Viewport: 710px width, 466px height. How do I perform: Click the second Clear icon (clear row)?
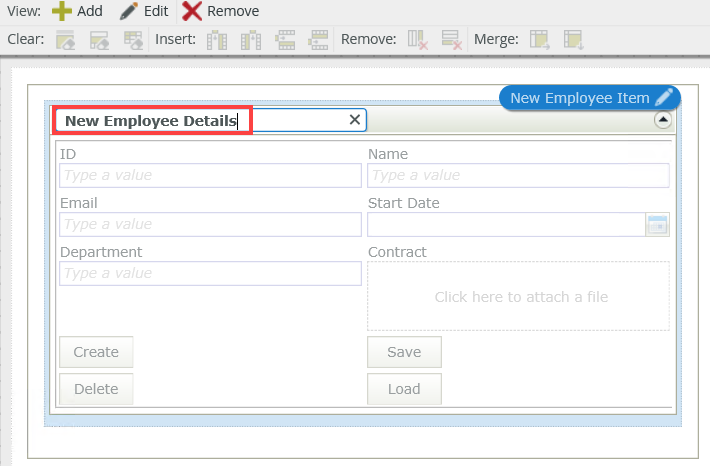pyautogui.click(x=99, y=40)
